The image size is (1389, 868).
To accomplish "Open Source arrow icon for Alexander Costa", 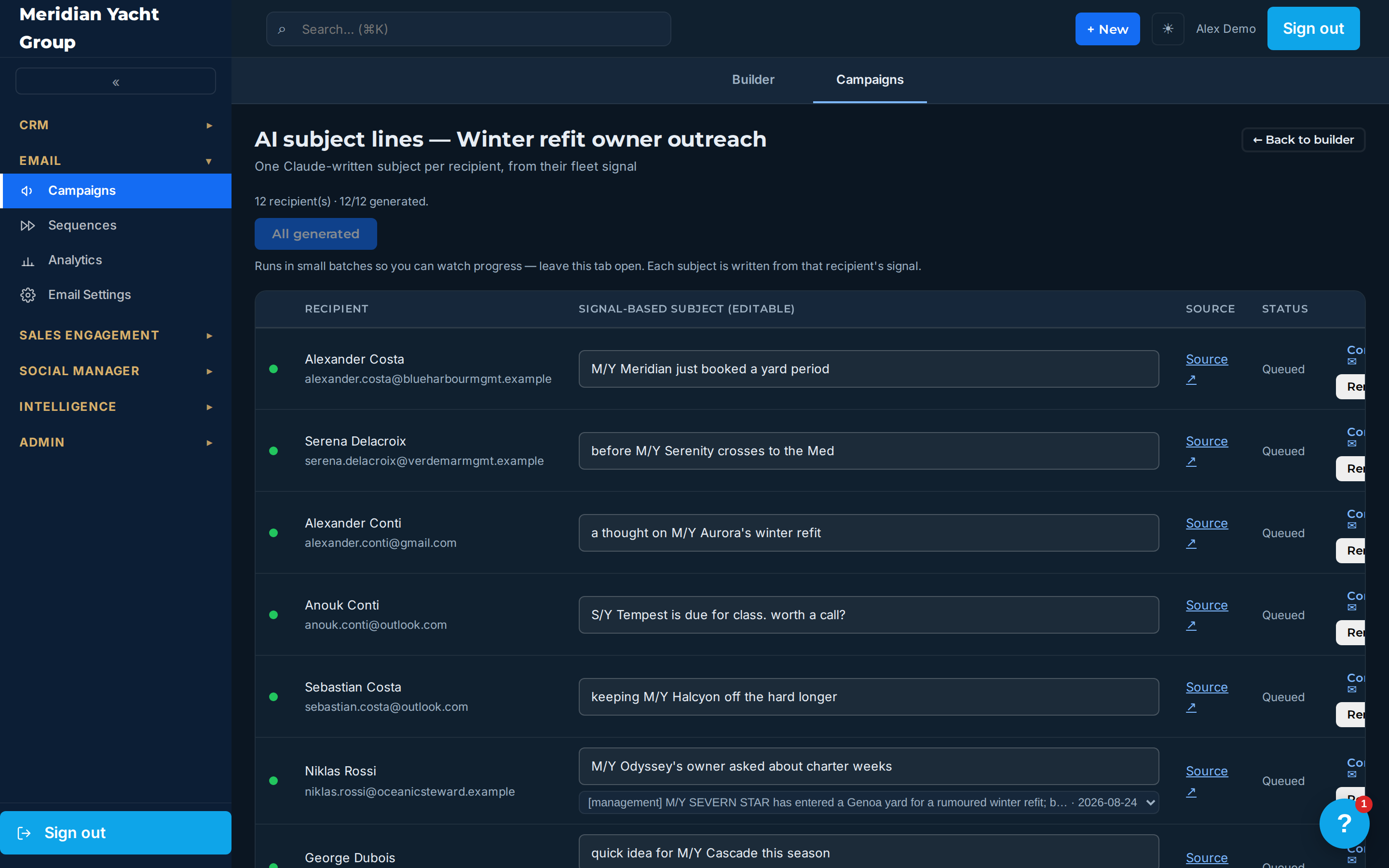I will click(x=1191, y=380).
